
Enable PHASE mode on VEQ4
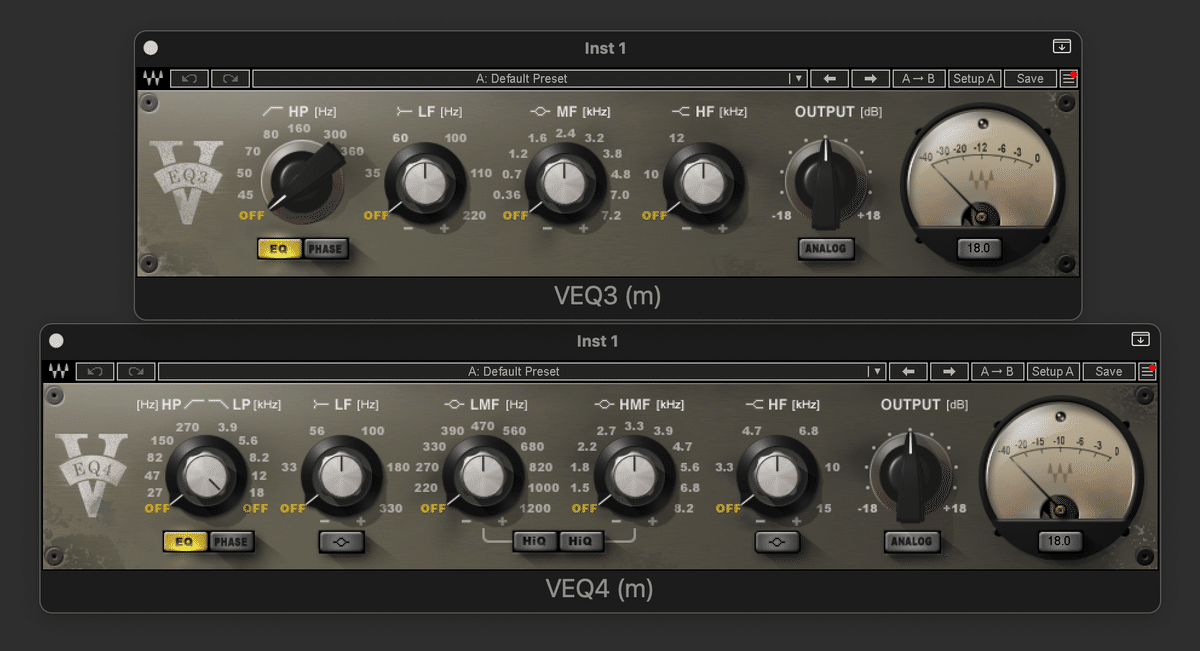click(230, 541)
